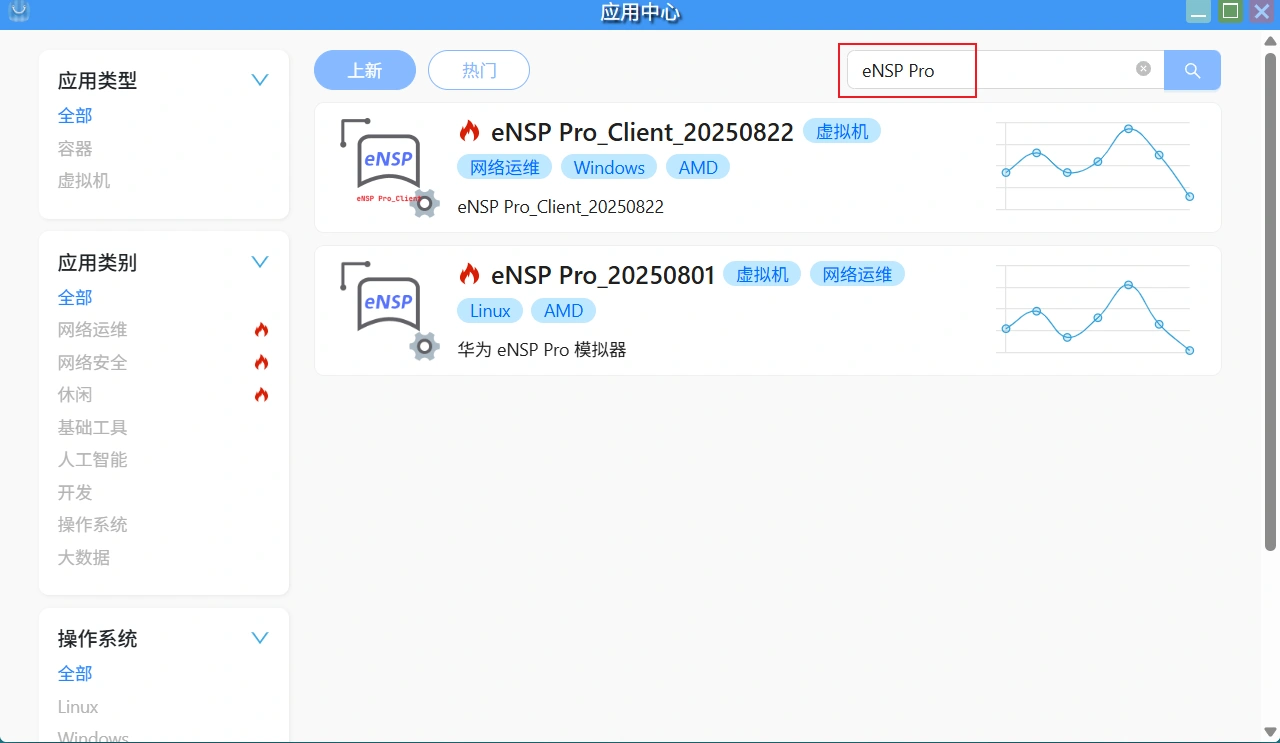This screenshot has height=743, width=1280.
Task: Select 虚拟机 under 应用类型
Action: pyautogui.click(x=84, y=180)
